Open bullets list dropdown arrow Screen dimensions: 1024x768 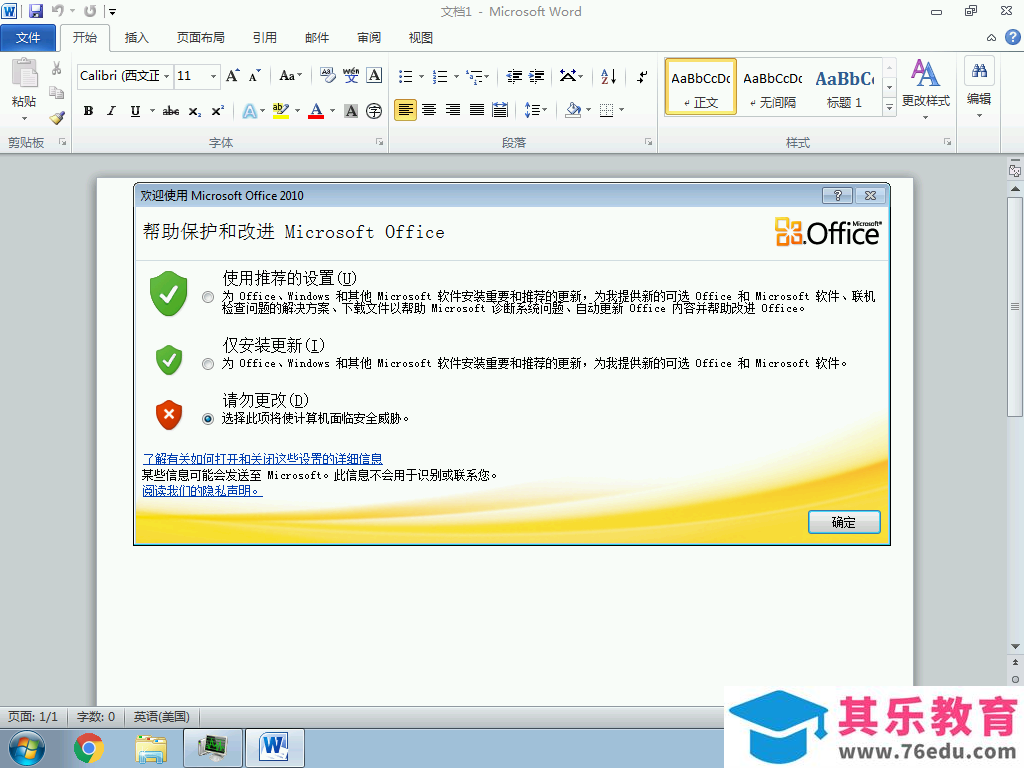point(422,77)
